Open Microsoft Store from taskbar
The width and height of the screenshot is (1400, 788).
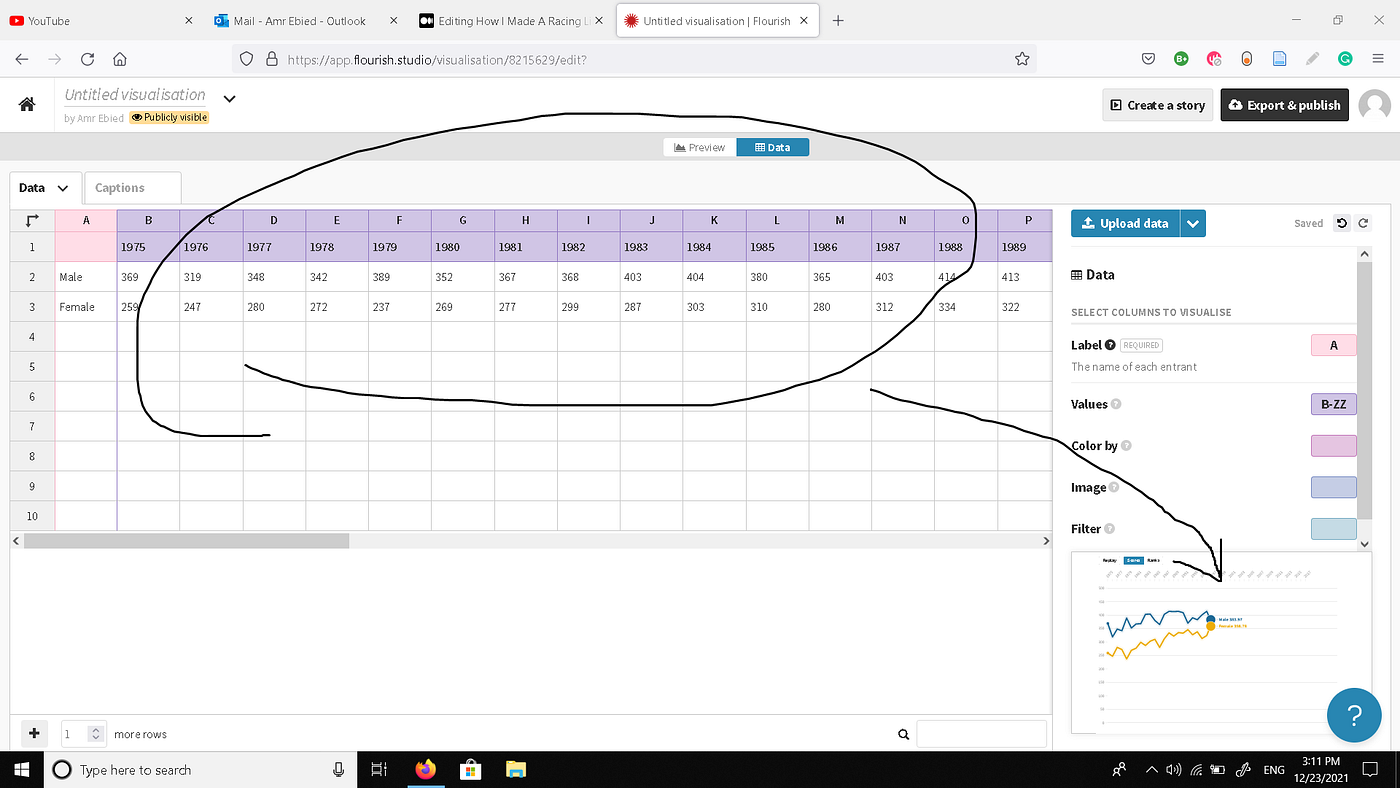(470, 769)
